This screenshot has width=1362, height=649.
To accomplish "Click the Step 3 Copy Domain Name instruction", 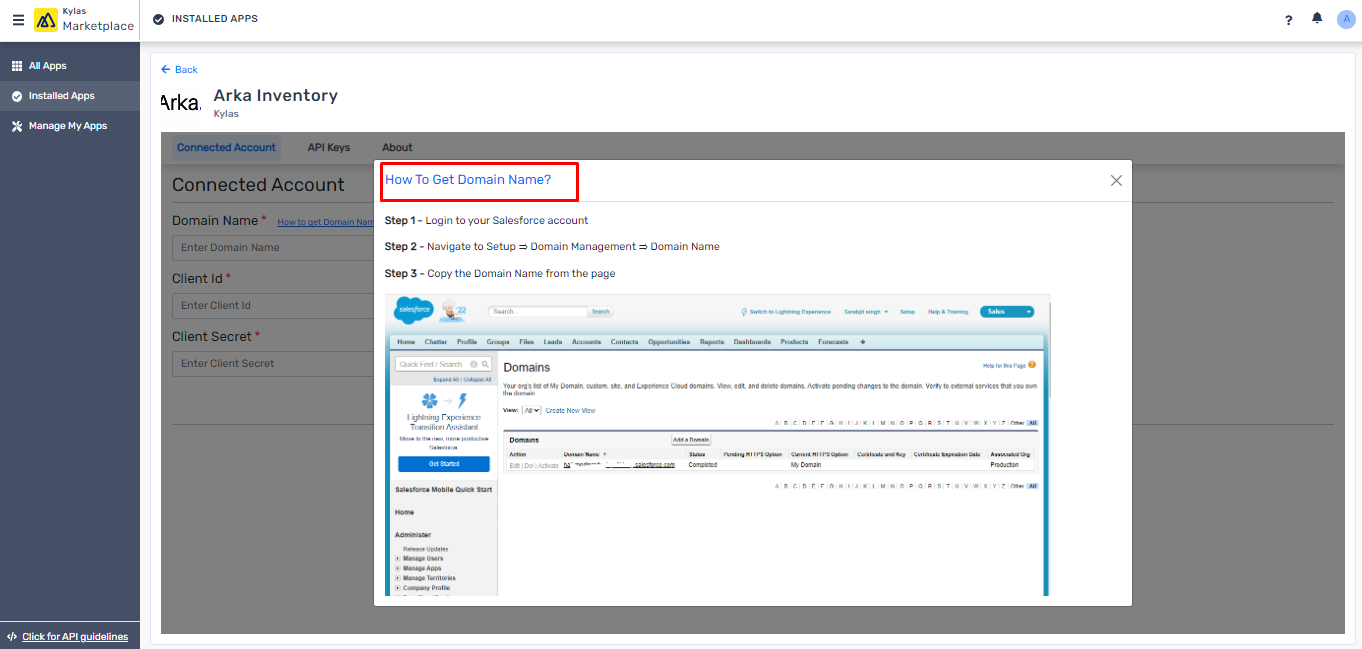I will (500, 273).
